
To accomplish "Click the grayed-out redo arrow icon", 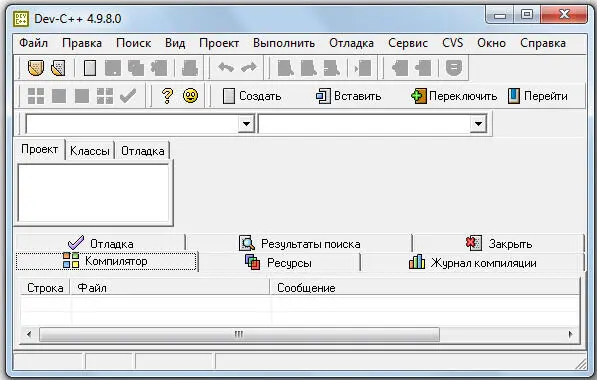I will point(249,68).
